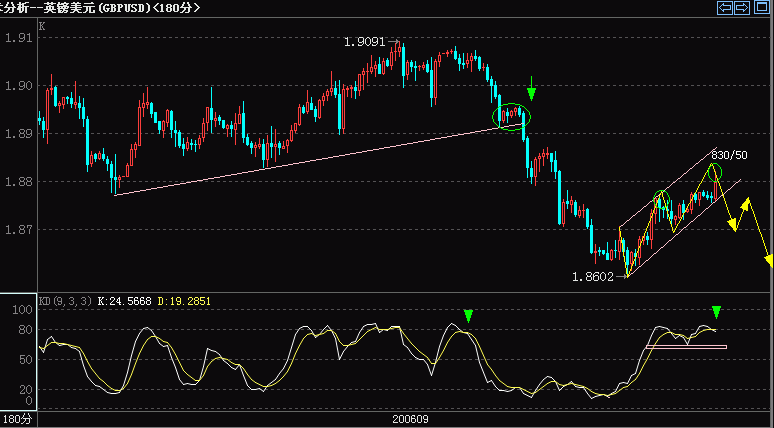This screenshot has width=774, height=428.
Task: Click the 1.90 price axis label
Action: pyautogui.click(x=18, y=86)
